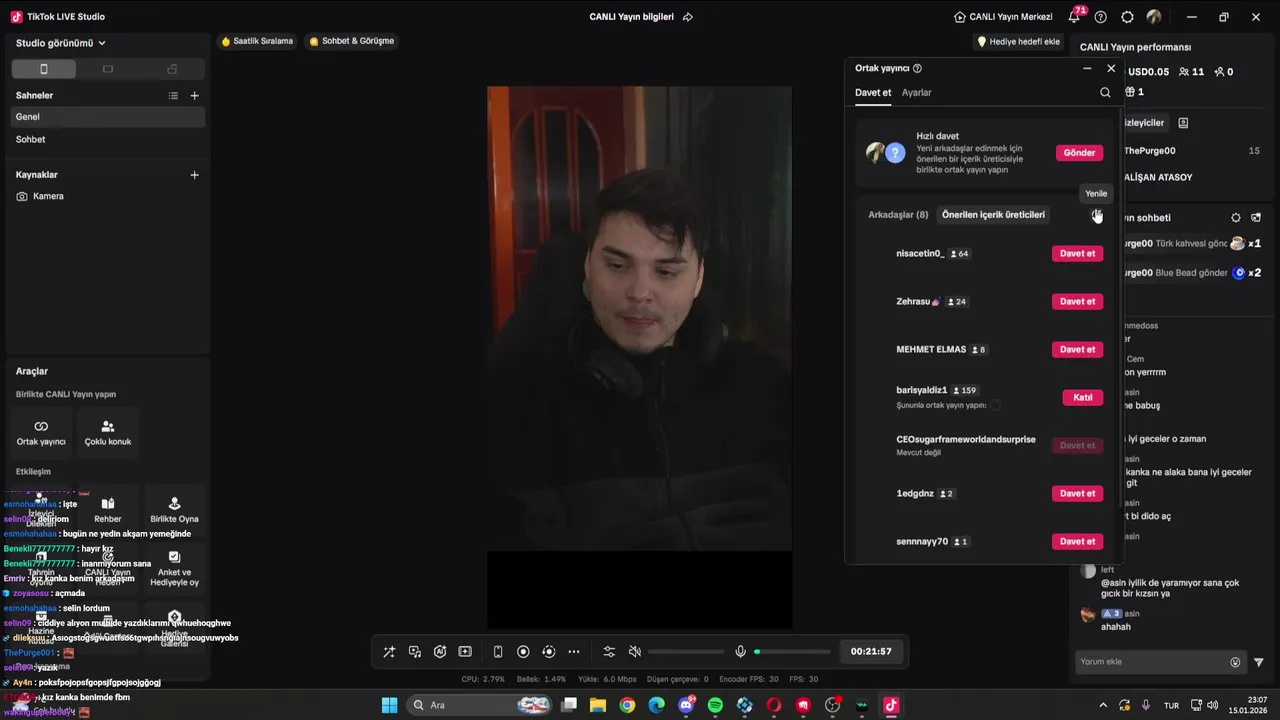Image resolution: width=1280 pixels, height=720 pixels.
Task: Open CANLI Yayın bilgileri share icon
Action: pyautogui.click(x=687, y=17)
